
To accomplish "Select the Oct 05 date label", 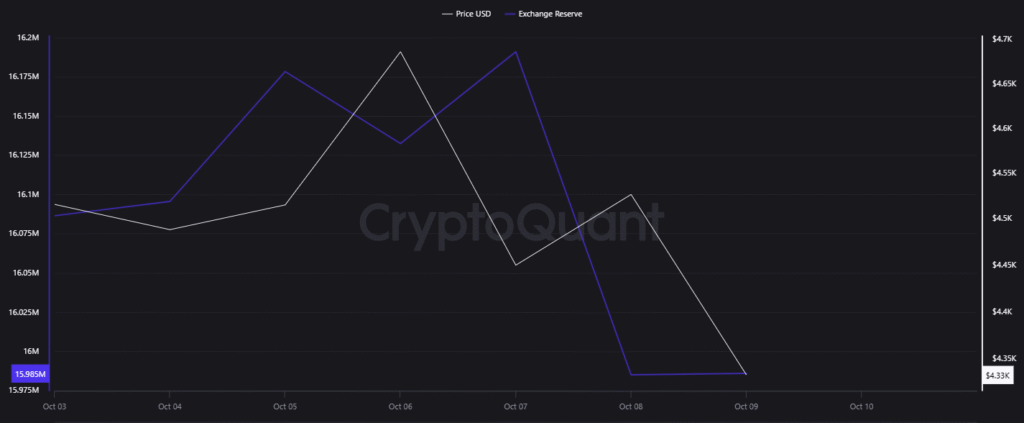I will [285, 407].
